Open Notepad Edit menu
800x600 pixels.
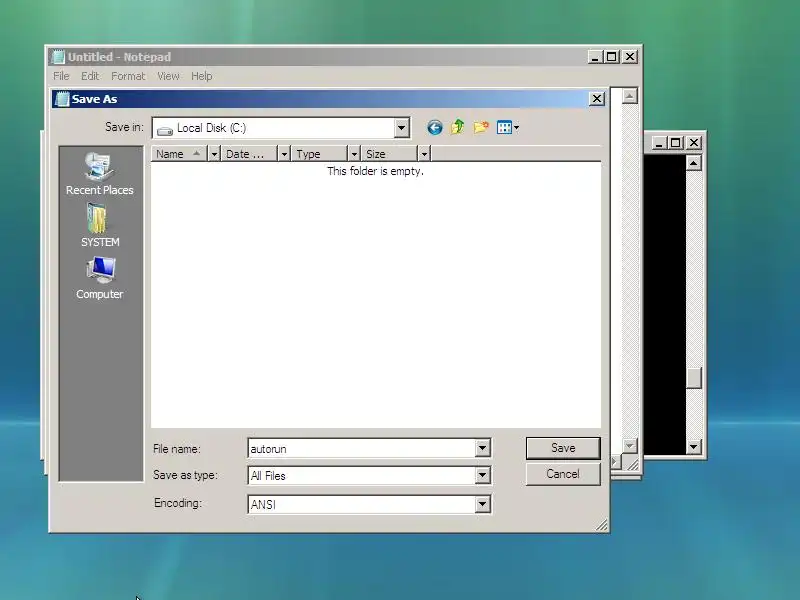90,76
